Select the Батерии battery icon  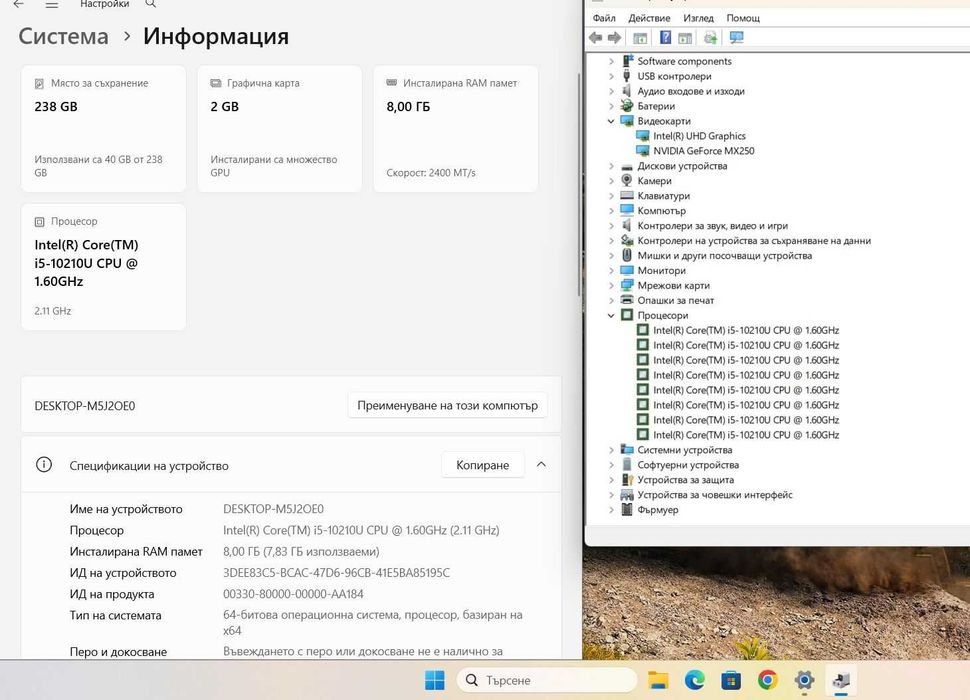627,106
